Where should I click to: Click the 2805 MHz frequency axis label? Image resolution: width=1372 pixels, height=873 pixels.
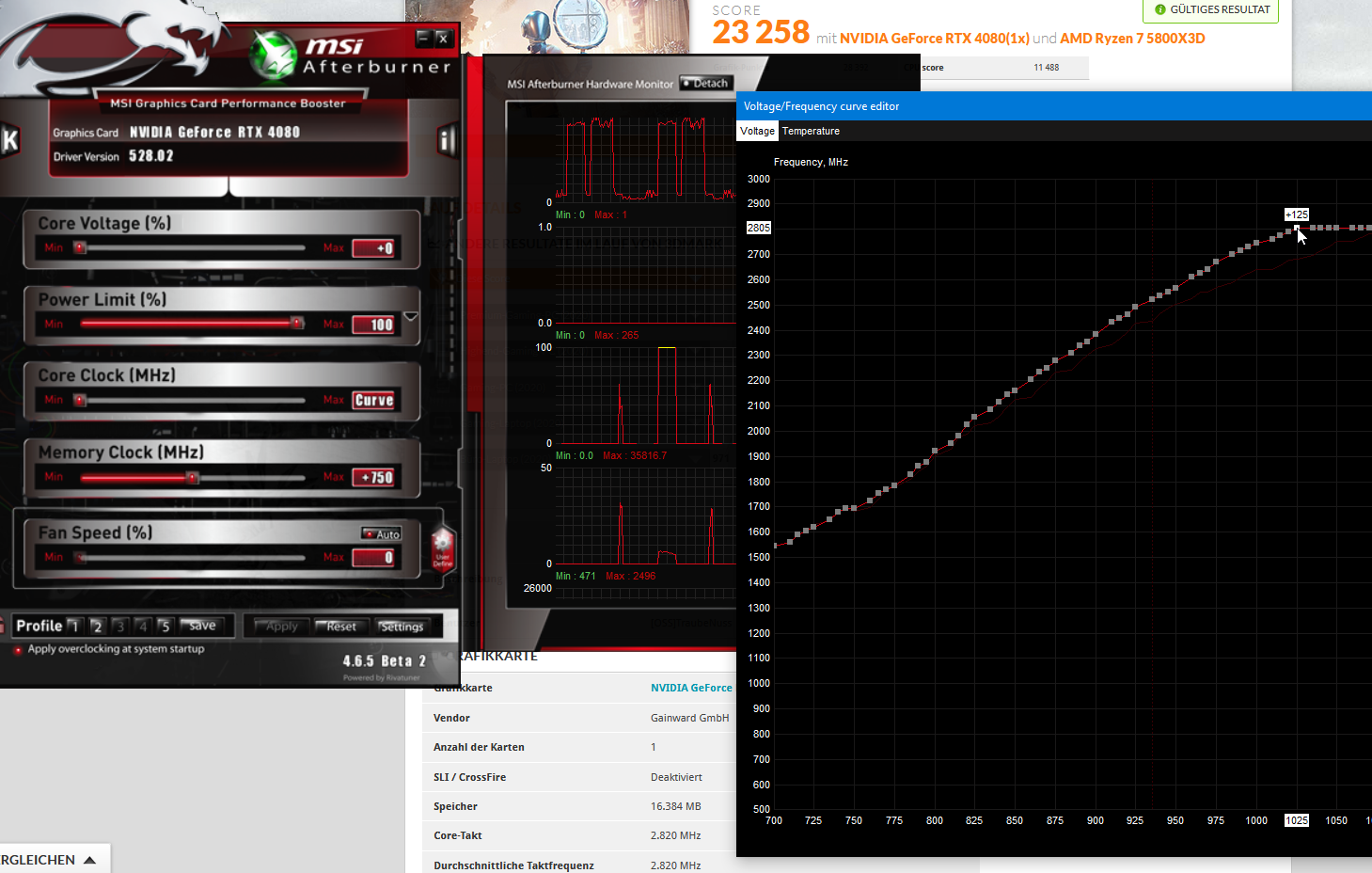coord(759,228)
